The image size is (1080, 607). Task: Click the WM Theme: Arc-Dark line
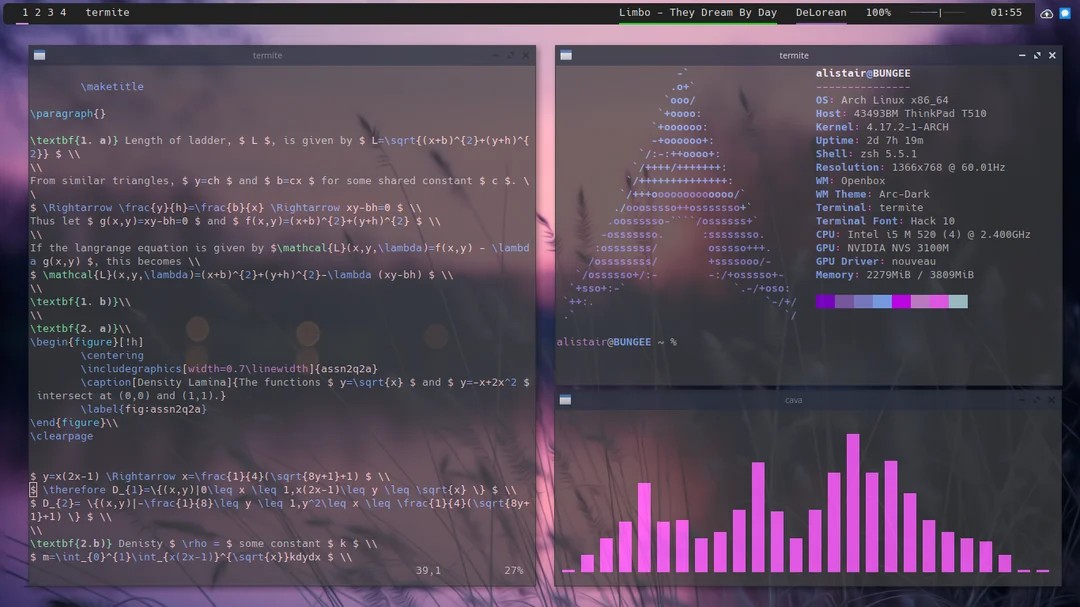872,194
